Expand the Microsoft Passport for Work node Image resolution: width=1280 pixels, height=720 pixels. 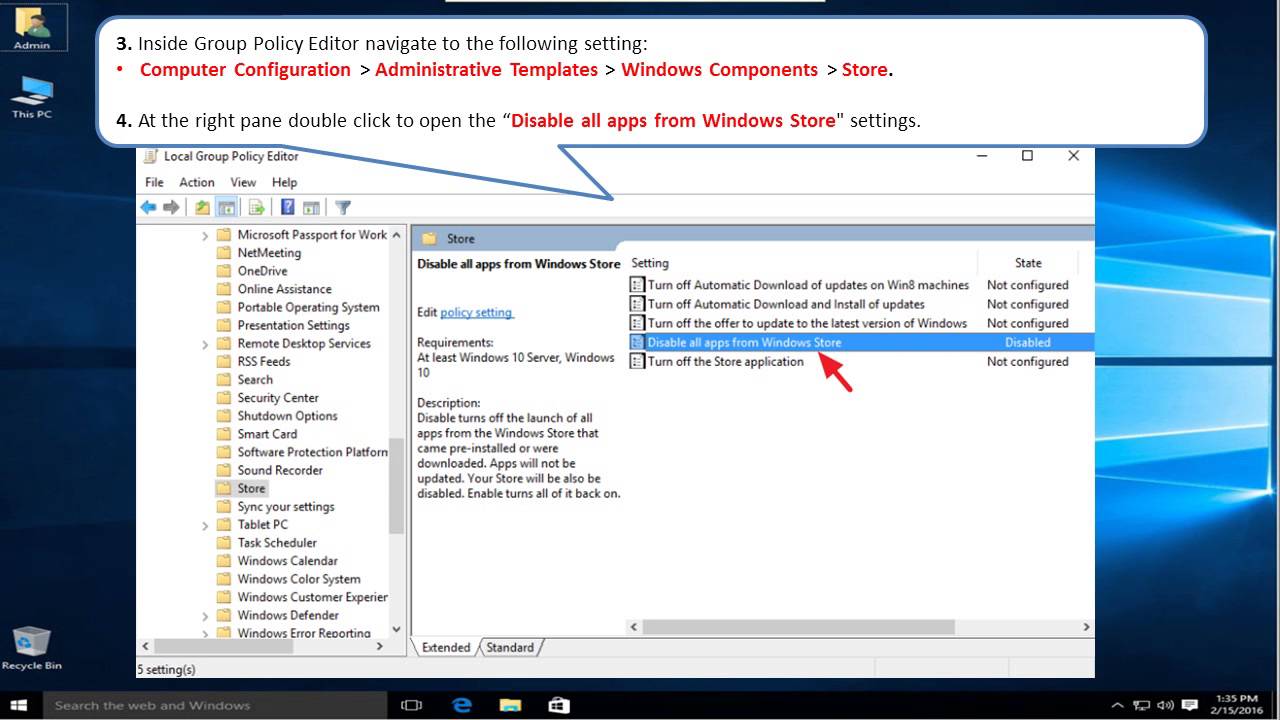(206, 235)
